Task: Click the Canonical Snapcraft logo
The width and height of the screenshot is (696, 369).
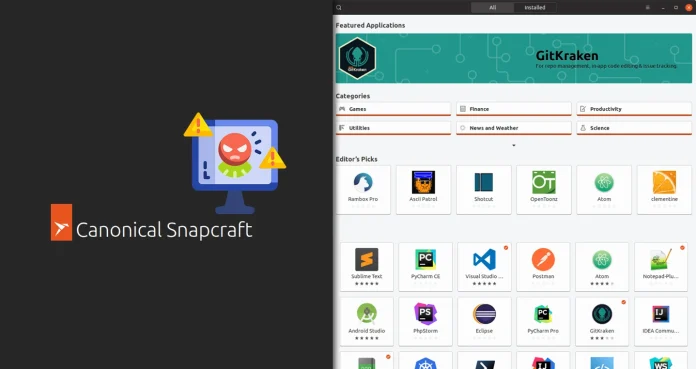Action: pyautogui.click(x=151, y=223)
